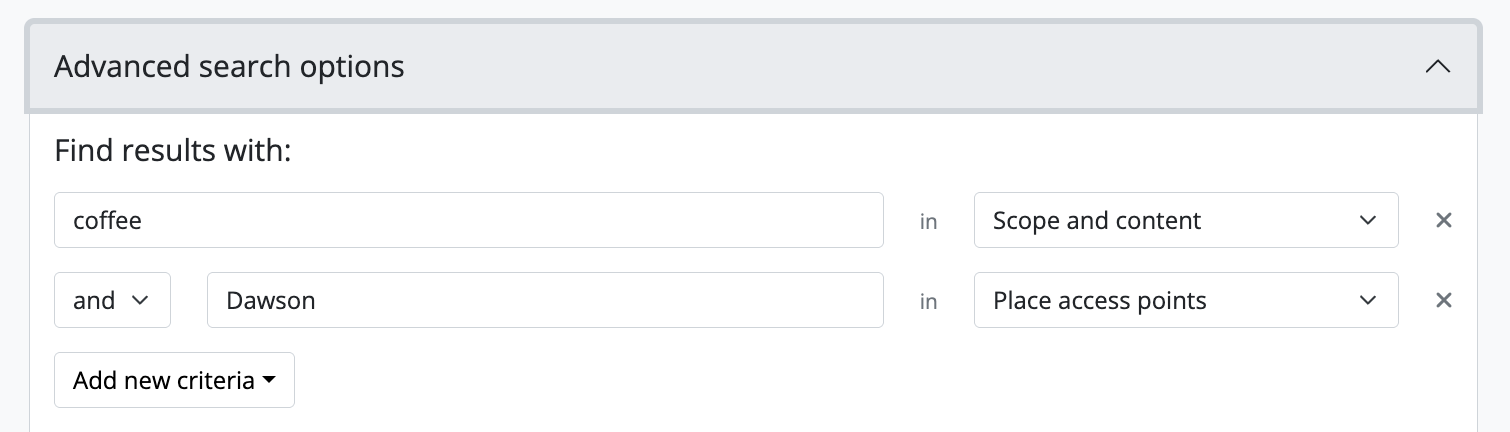Focus the search field containing Dawson
Screen dimensions: 1510x432
(545, 300)
